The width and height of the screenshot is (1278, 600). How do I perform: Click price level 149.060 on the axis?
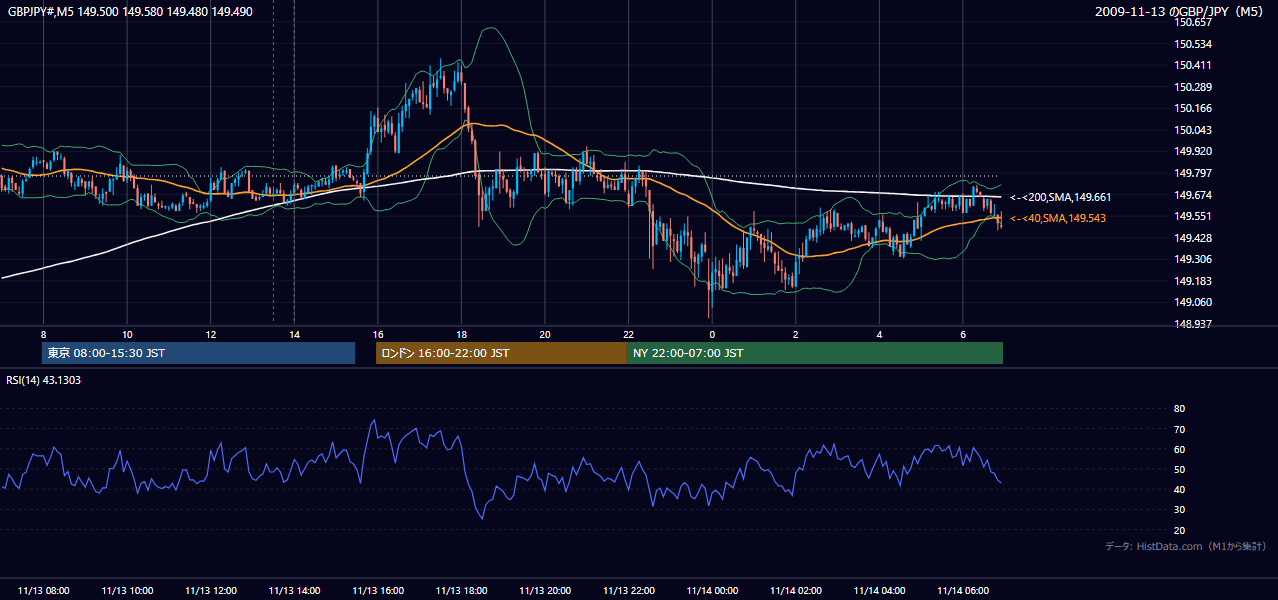click(x=1192, y=303)
